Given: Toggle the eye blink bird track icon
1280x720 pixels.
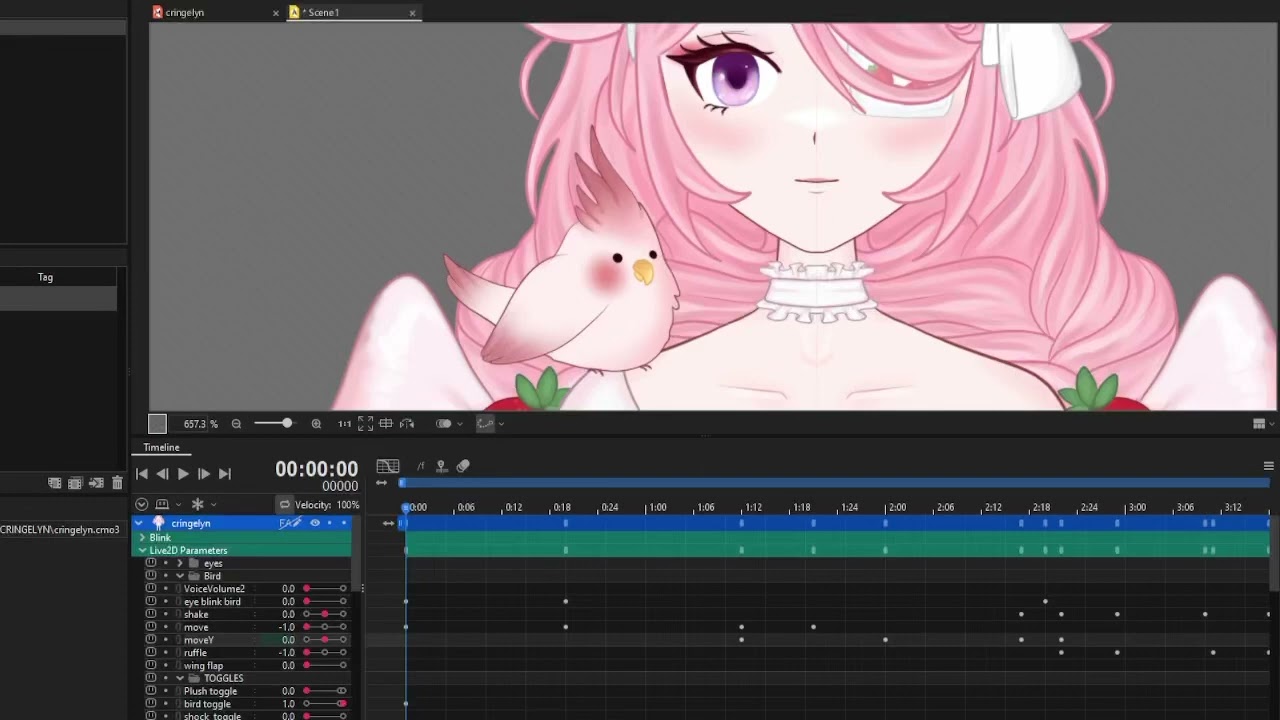Looking at the screenshot, I should coord(151,602).
